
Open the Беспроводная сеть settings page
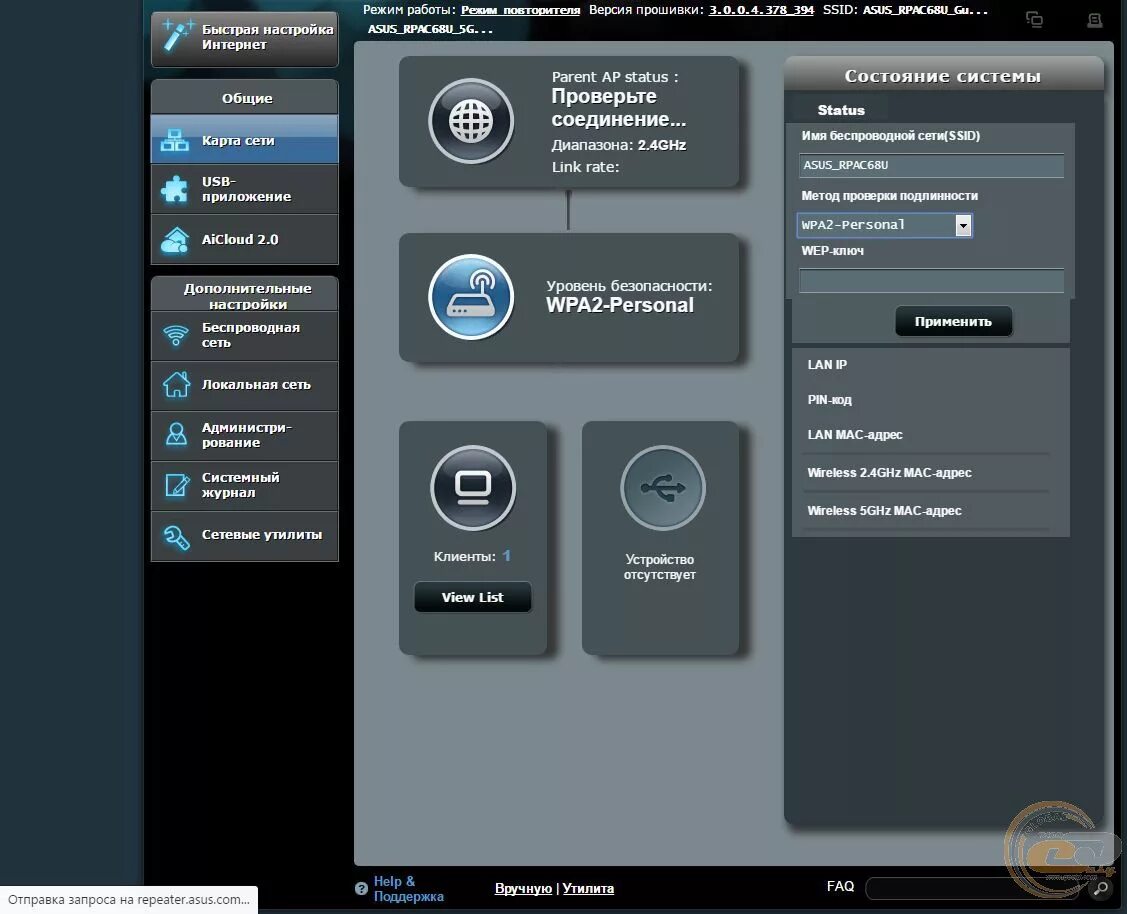pos(244,336)
